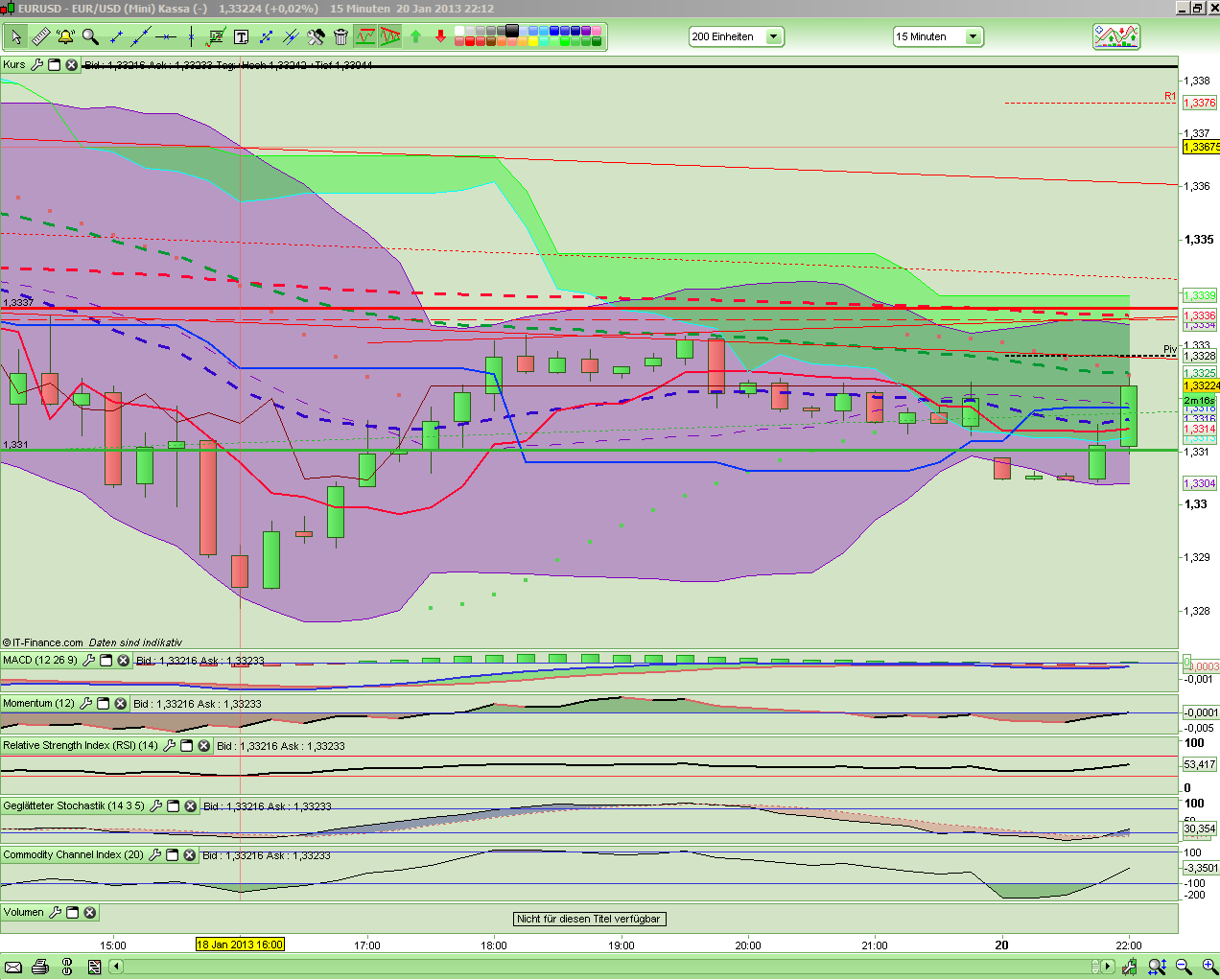Remove the Volumen panel
Viewport: 1220px width, 980px height.
pyautogui.click(x=89, y=913)
